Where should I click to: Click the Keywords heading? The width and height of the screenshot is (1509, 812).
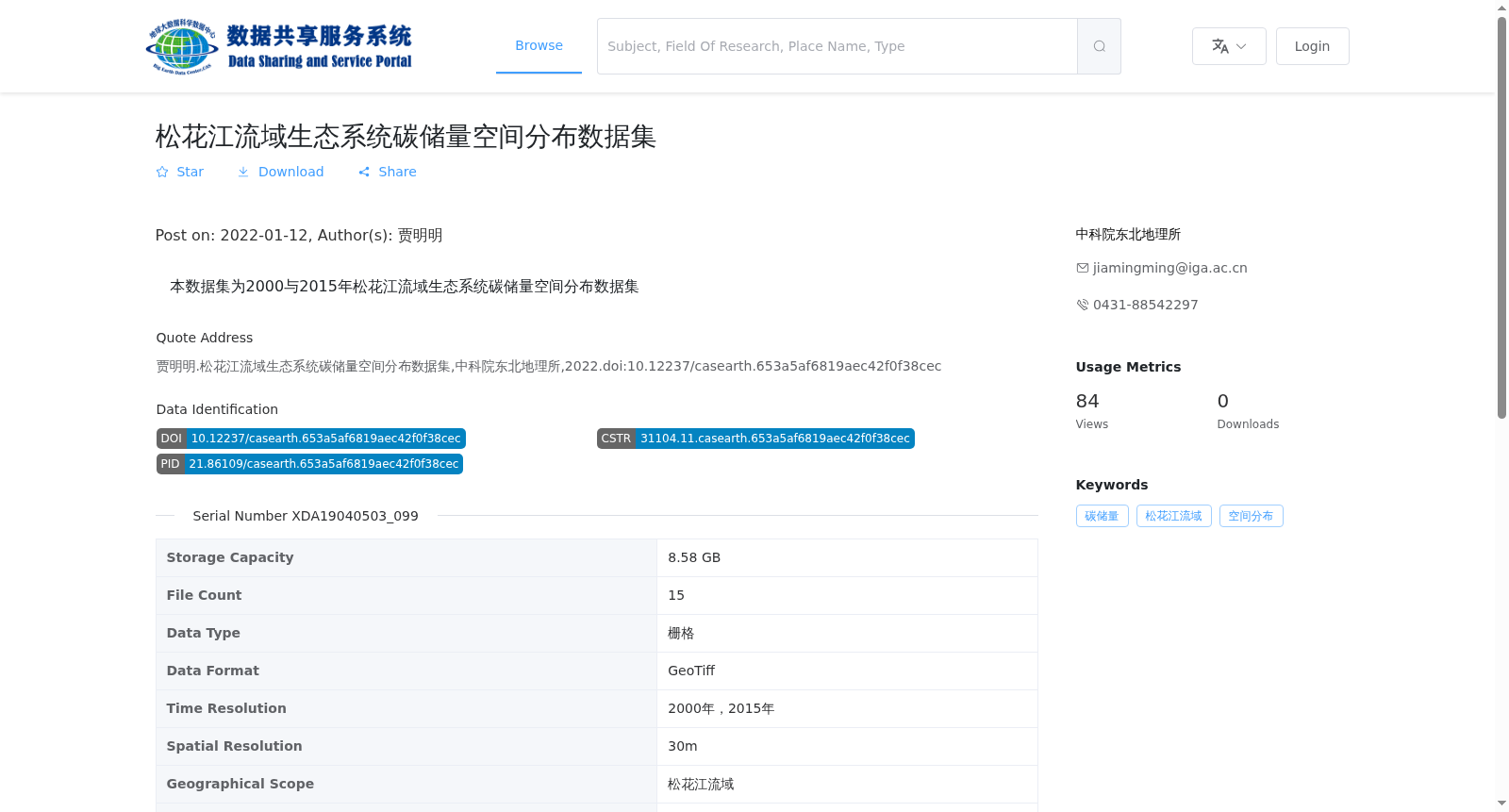pos(1112,485)
